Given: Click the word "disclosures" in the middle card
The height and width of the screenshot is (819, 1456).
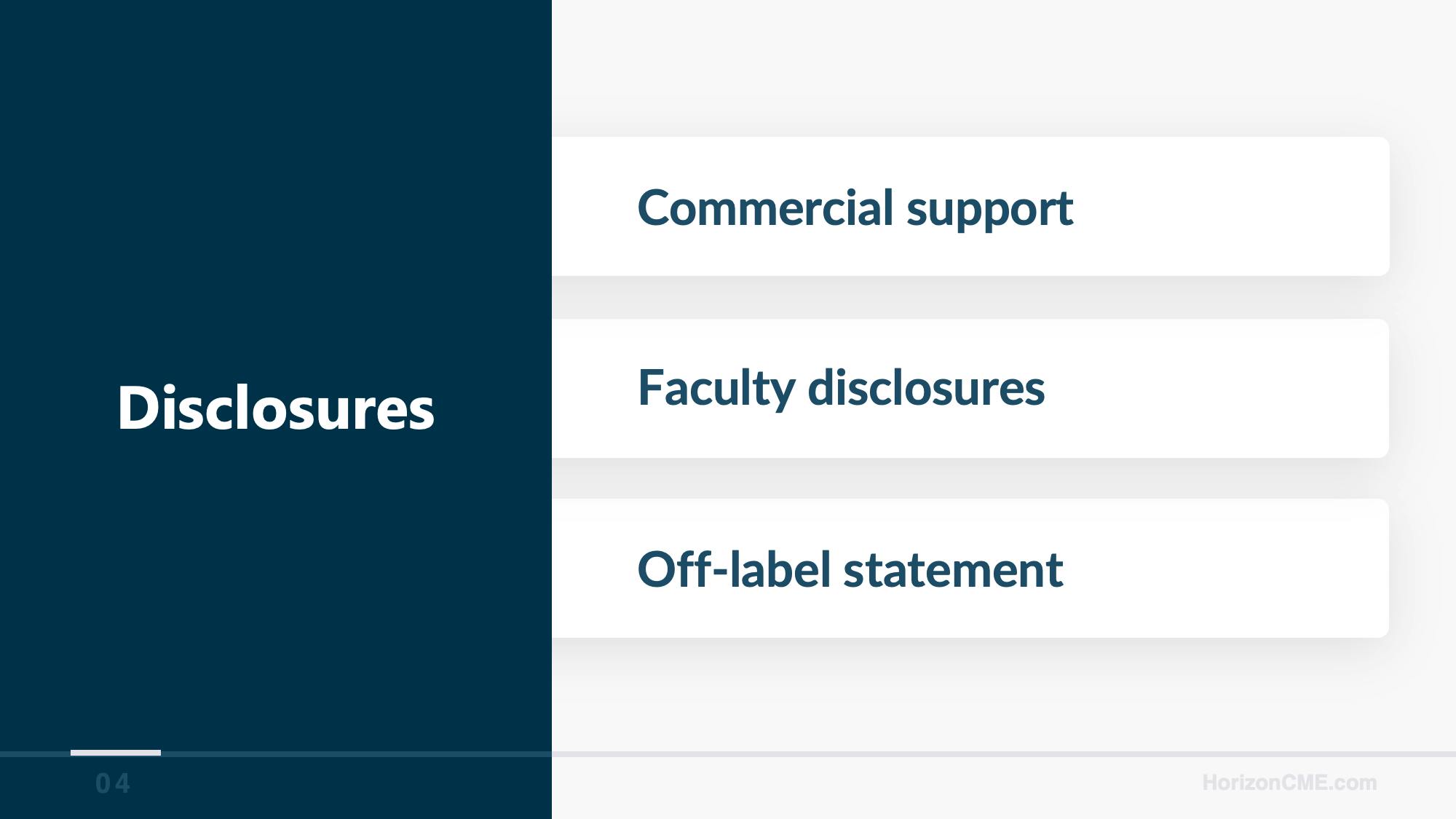Looking at the screenshot, I should [x=926, y=388].
